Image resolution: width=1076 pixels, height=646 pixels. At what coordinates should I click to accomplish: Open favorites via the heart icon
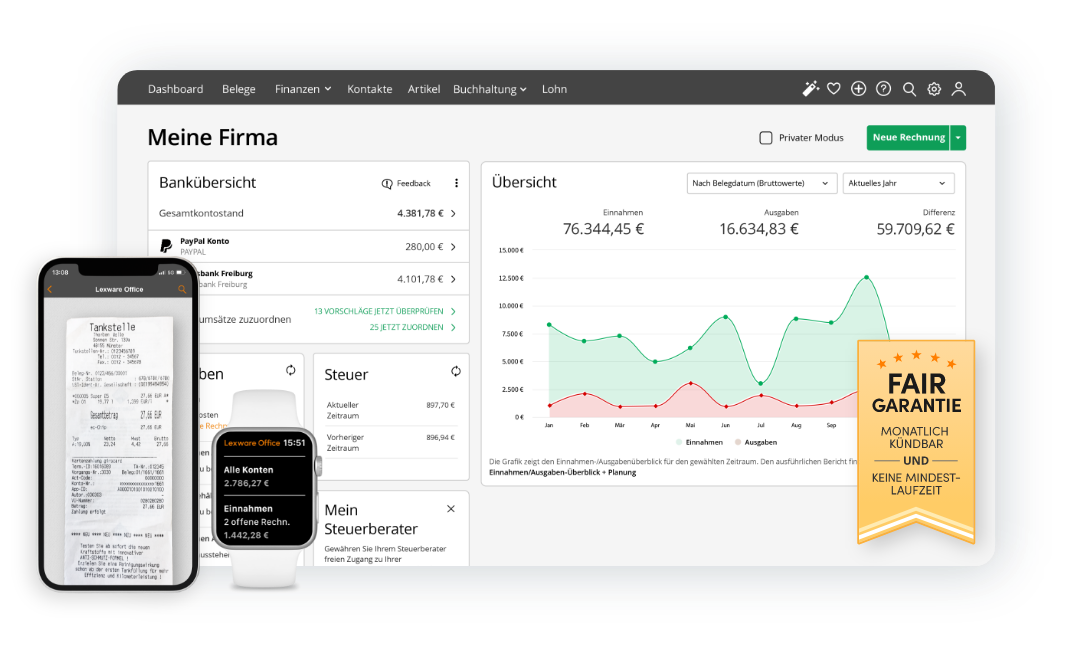[833, 89]
